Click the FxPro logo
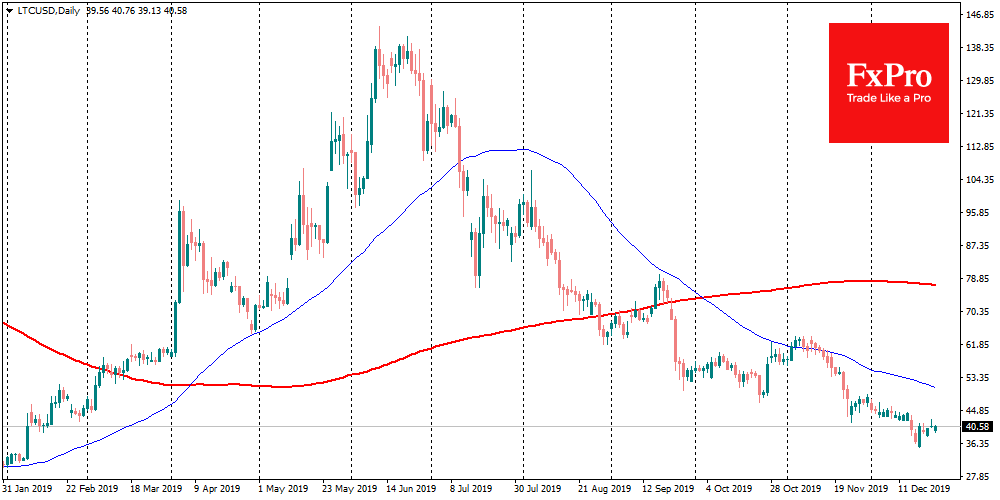Viewport: 1000px width, 500px height. tap(890, 76)
